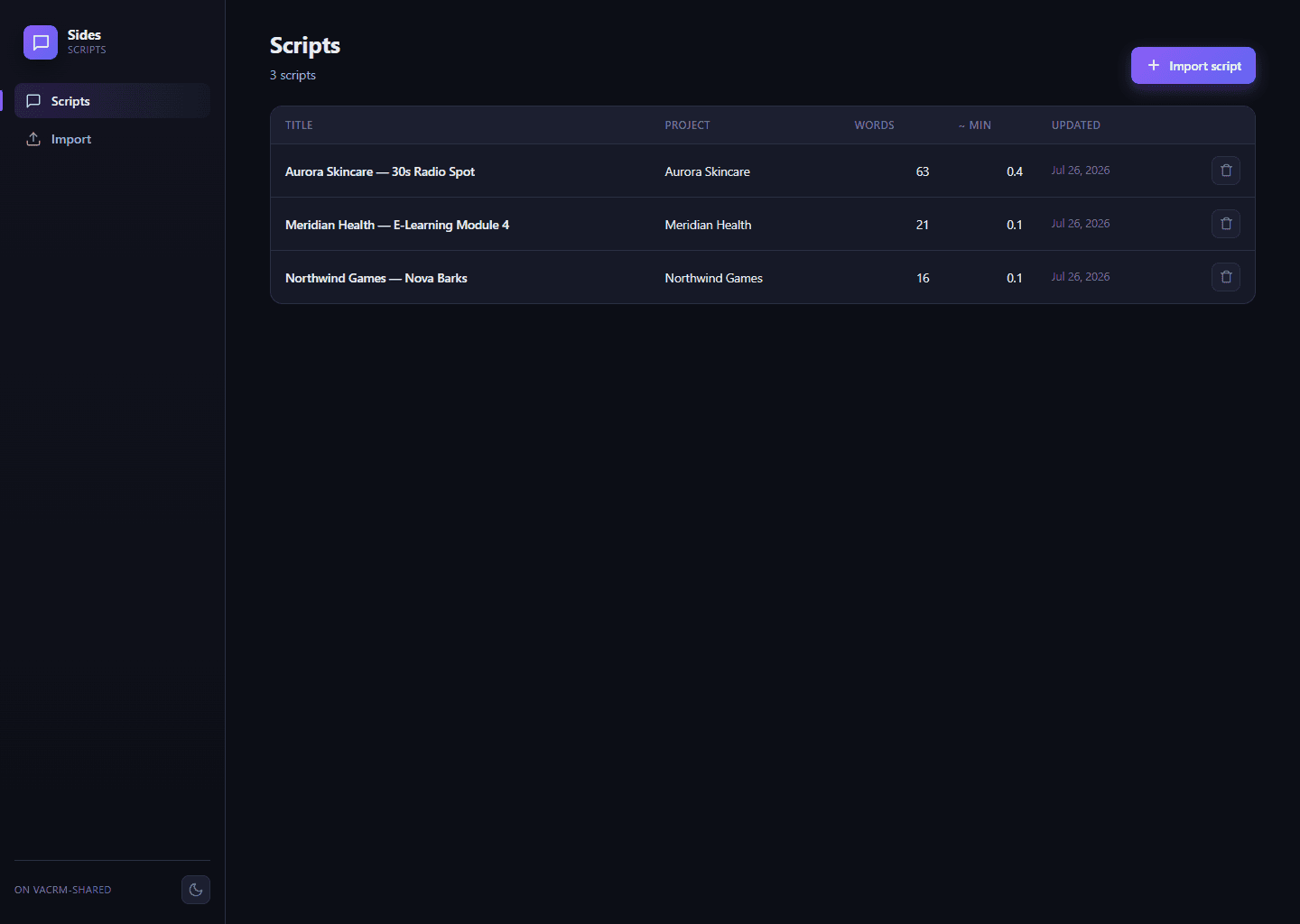Click the '3 scripts' count text
The width and height of the screenshot is (1300, 924).
[292, 75]
